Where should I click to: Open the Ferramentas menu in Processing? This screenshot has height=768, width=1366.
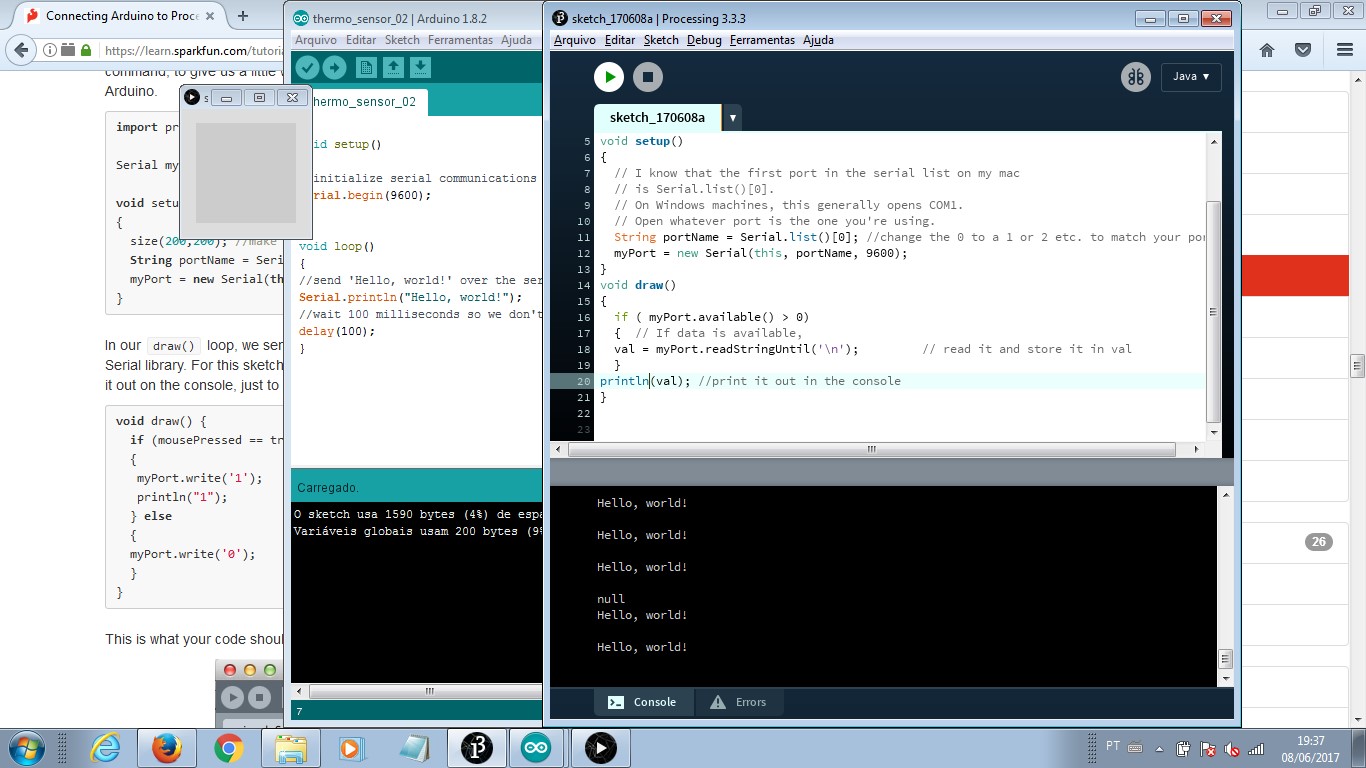762,40
